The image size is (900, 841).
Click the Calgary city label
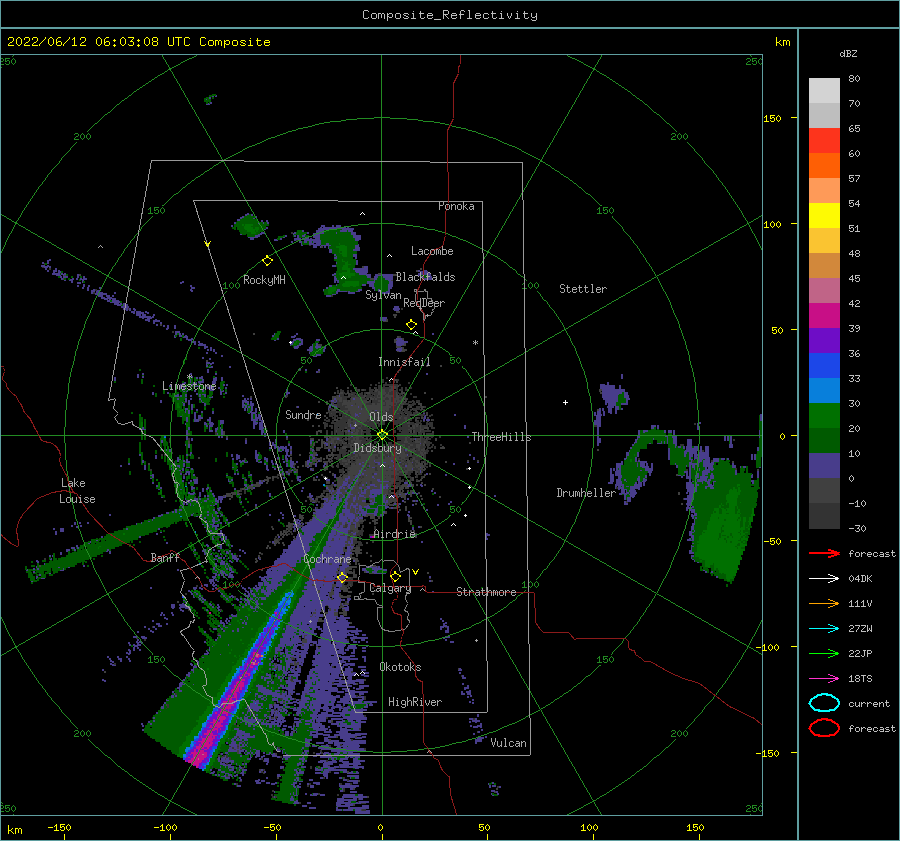[390, 588]
